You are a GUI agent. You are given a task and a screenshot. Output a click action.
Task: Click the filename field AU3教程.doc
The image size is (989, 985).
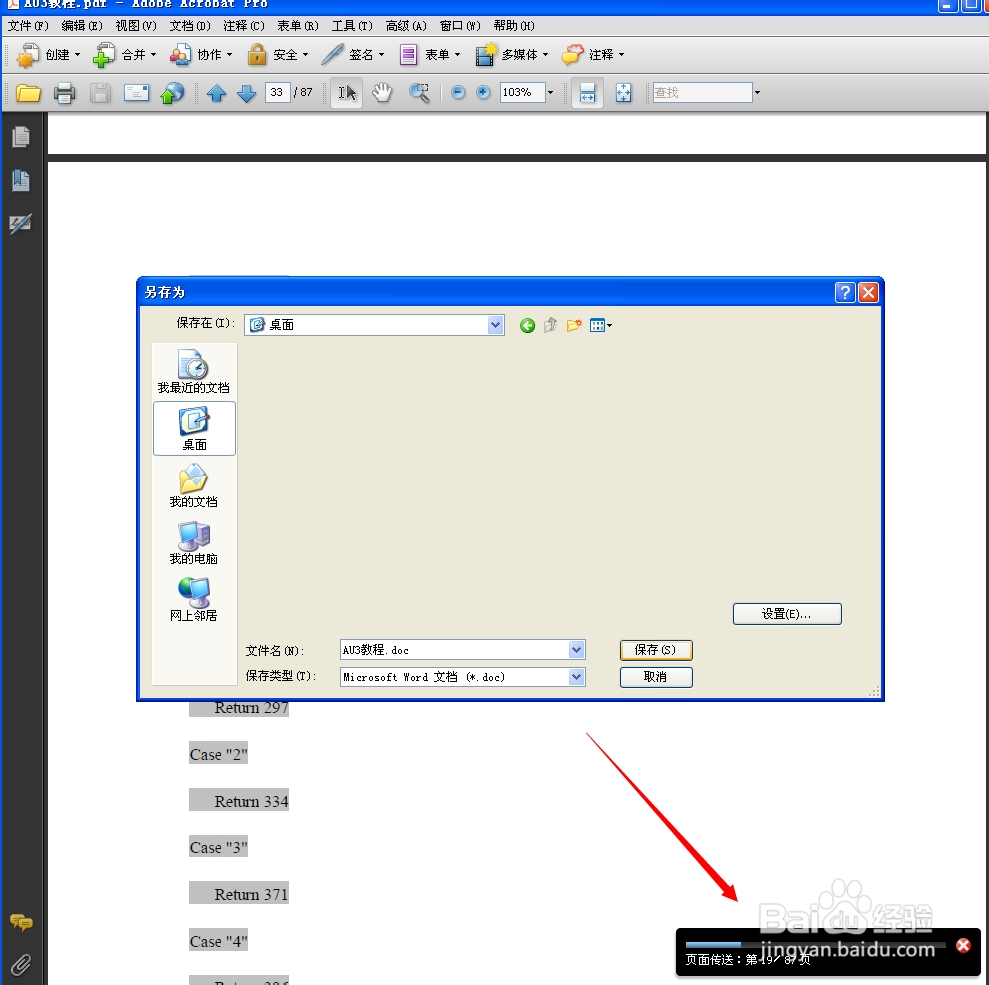[454, 650]
